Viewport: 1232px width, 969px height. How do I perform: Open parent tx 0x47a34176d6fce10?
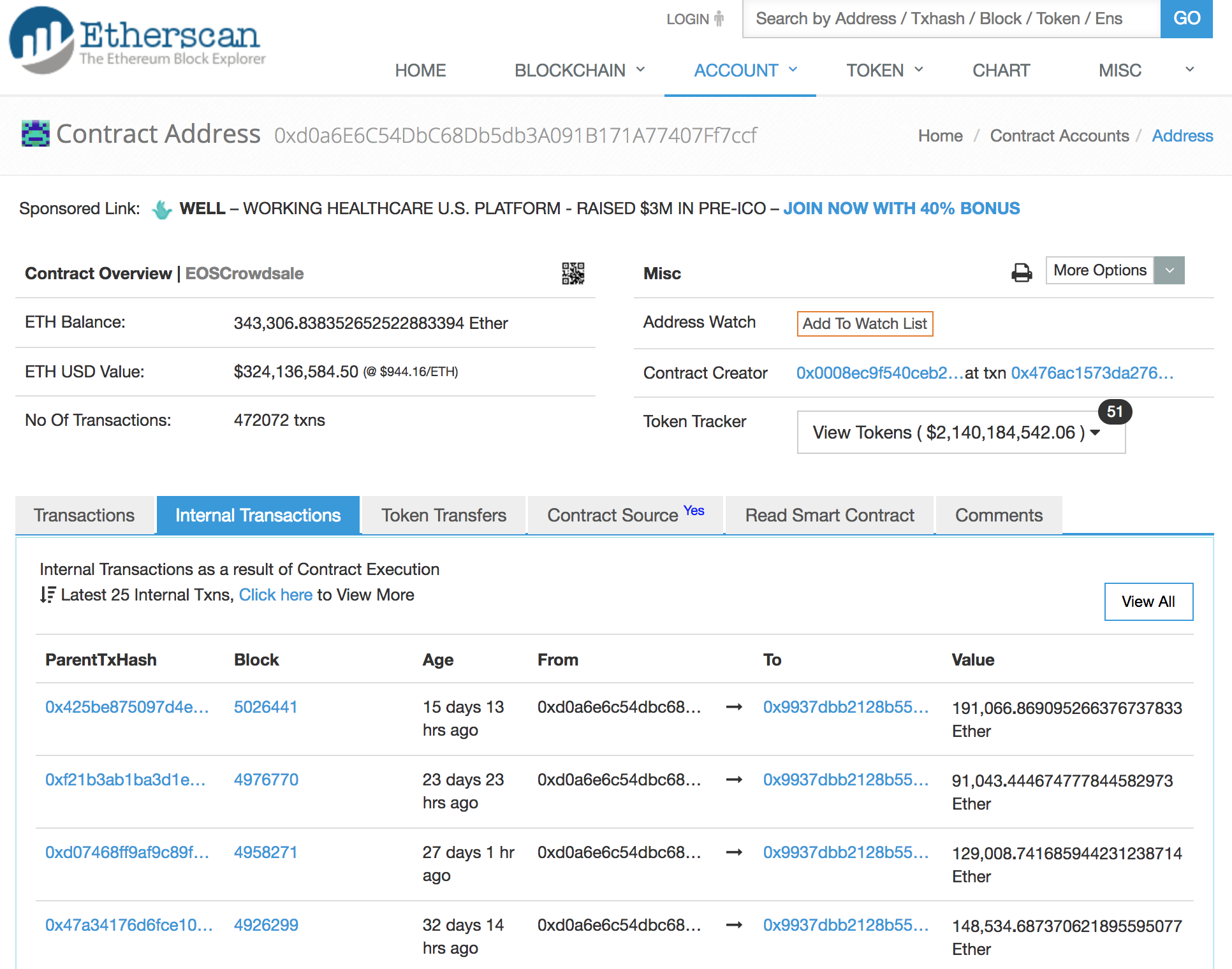coord(129,925)
